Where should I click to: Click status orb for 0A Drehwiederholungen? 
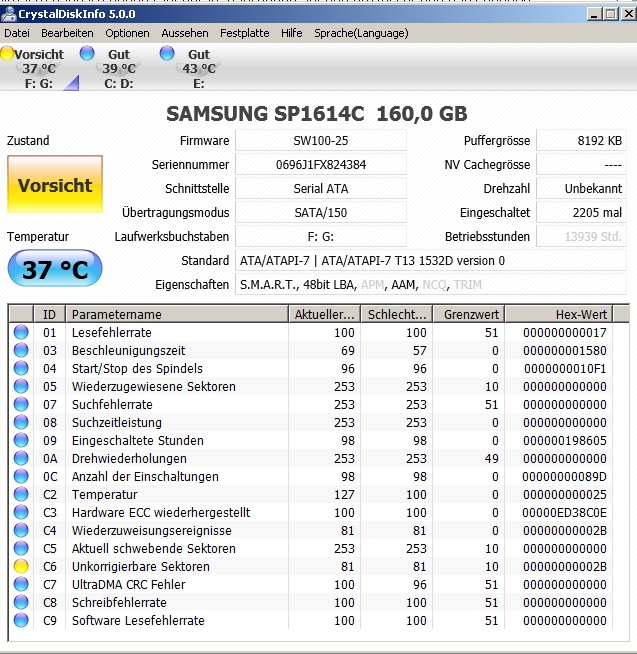click(x=21, y=458)
